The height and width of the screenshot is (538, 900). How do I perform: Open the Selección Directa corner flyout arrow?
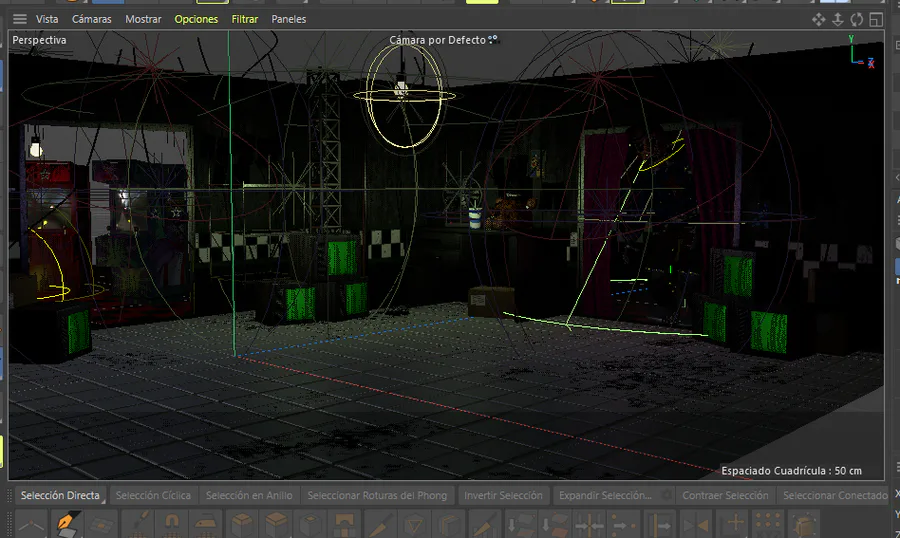[x=103, y=502]
